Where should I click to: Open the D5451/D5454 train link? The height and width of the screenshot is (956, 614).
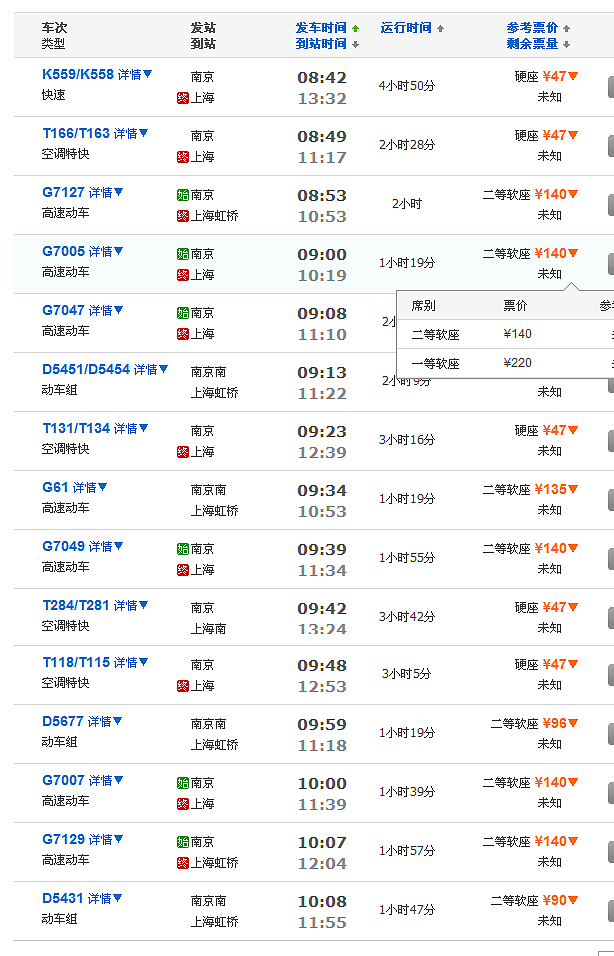(x=86, y=369)
